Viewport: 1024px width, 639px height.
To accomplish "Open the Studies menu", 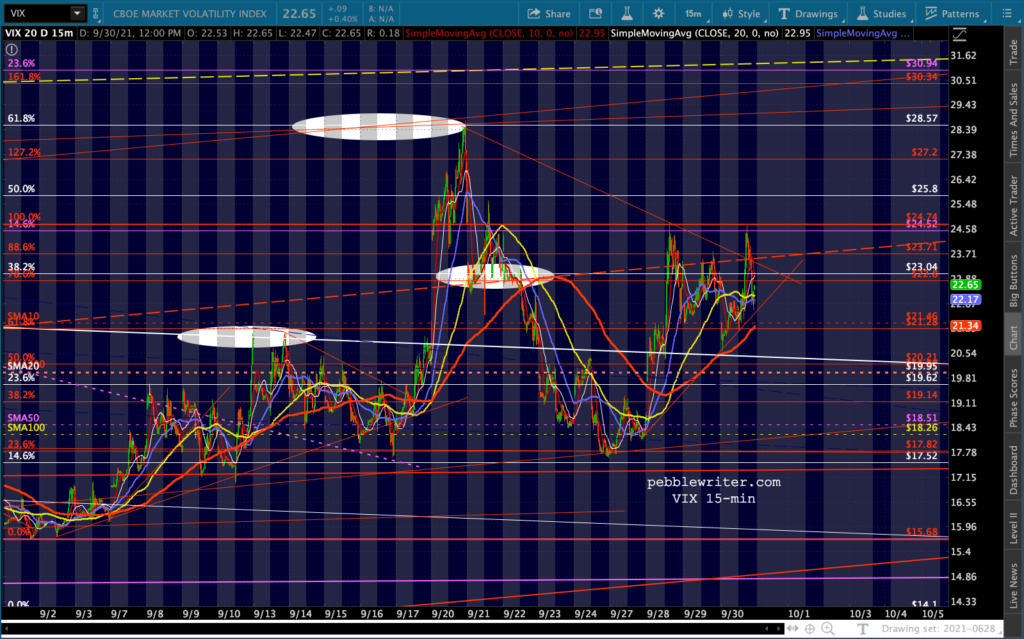I will click(x=881, y=14).
